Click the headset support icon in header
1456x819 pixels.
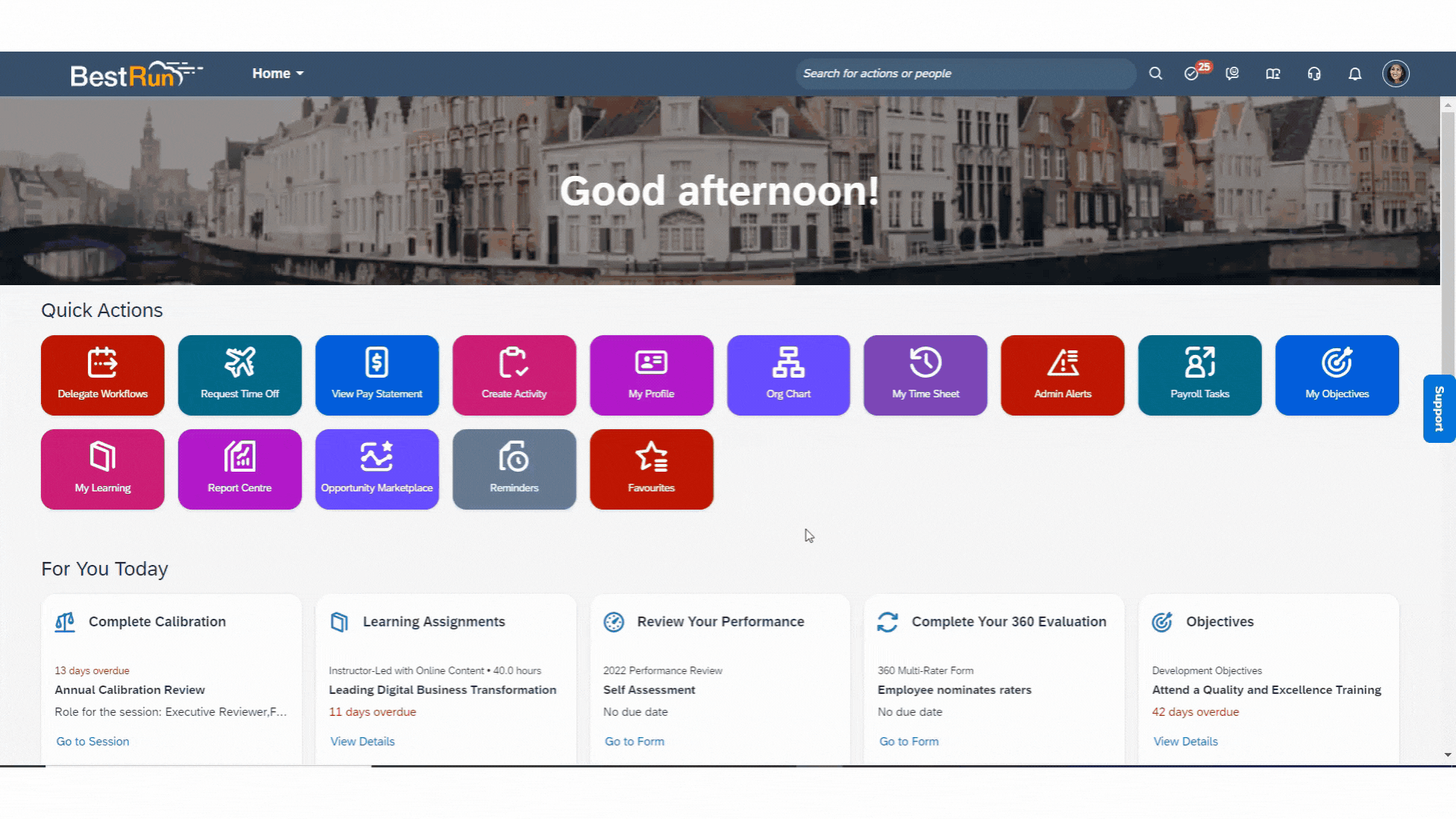[1314, 74]
